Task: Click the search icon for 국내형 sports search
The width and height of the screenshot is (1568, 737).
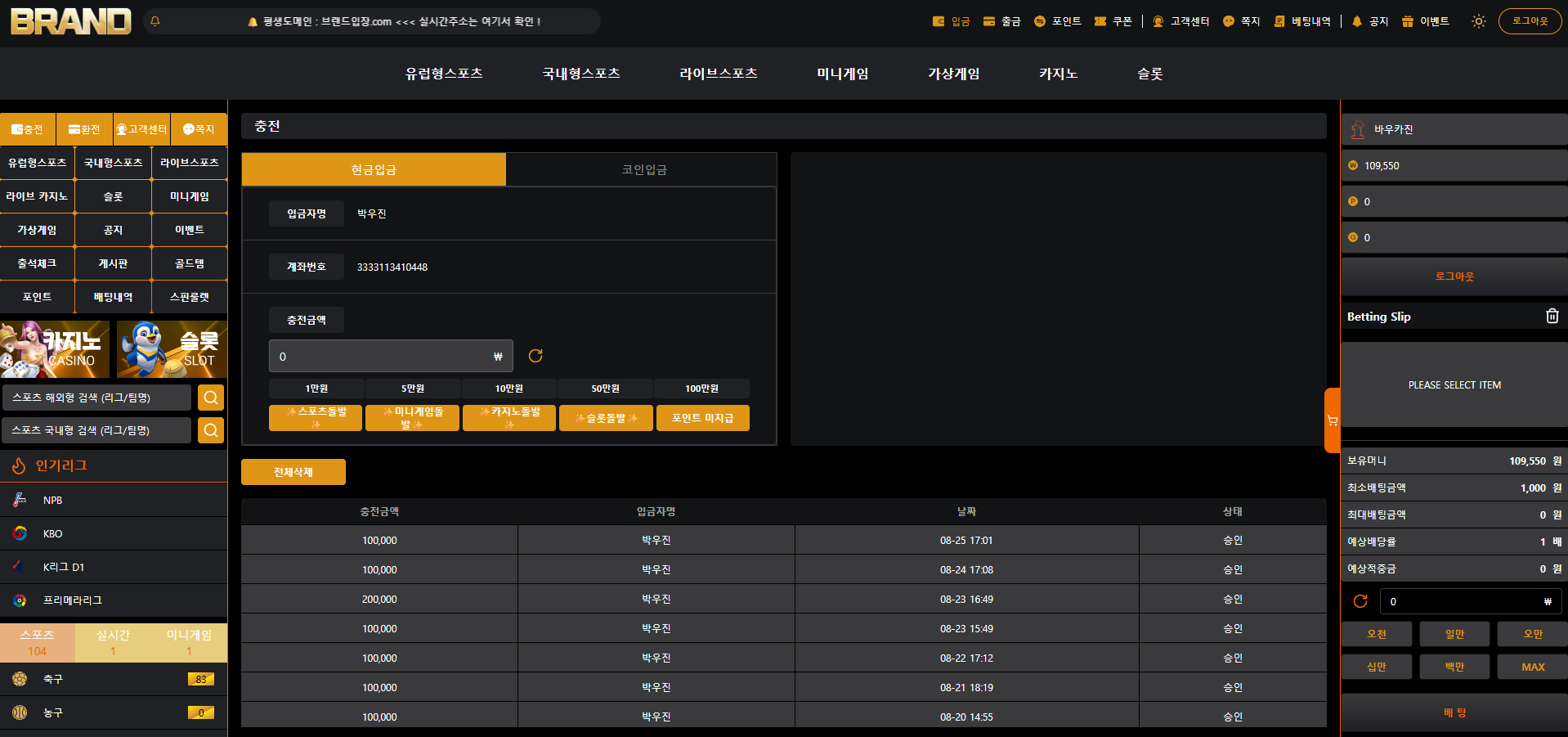Action: 211,430
